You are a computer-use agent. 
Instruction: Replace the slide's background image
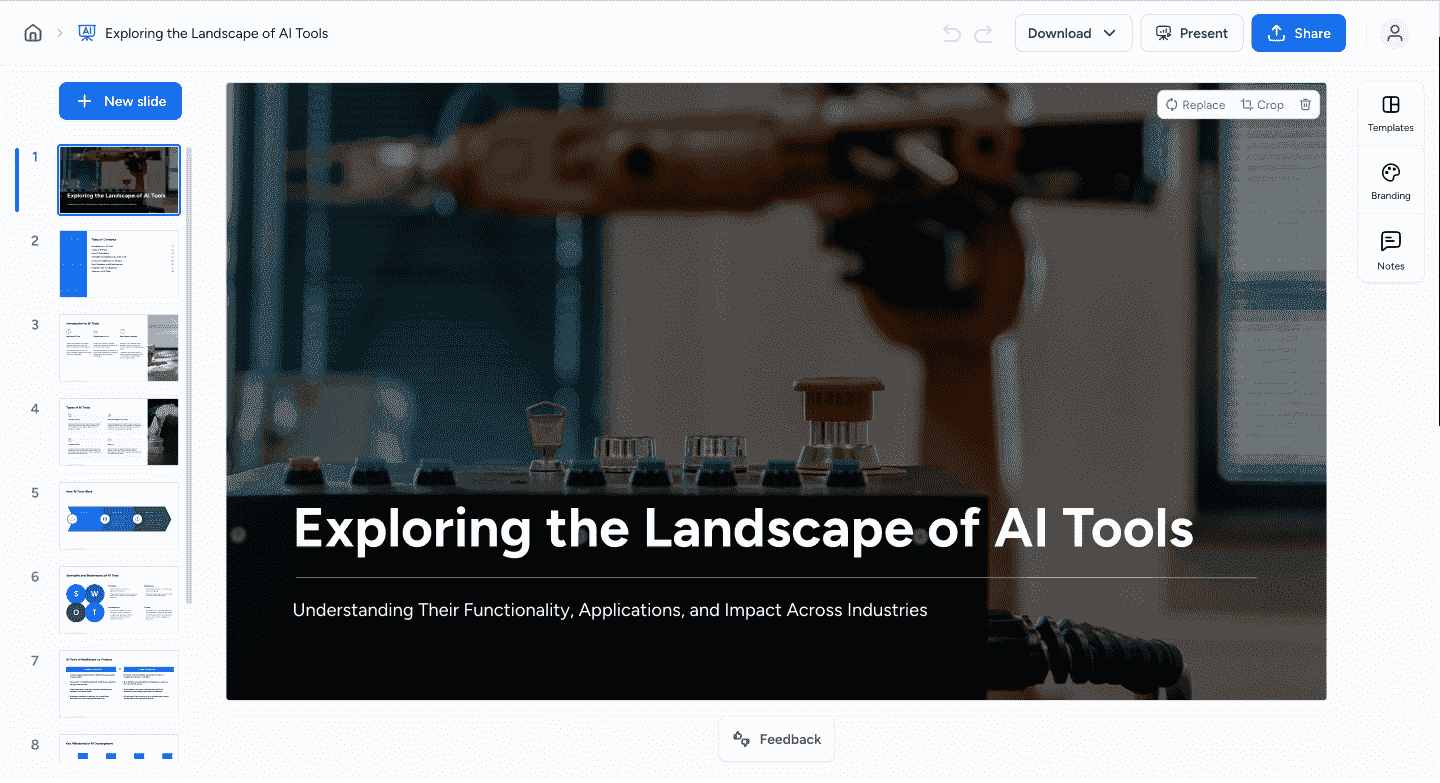tap(1194, 104)
